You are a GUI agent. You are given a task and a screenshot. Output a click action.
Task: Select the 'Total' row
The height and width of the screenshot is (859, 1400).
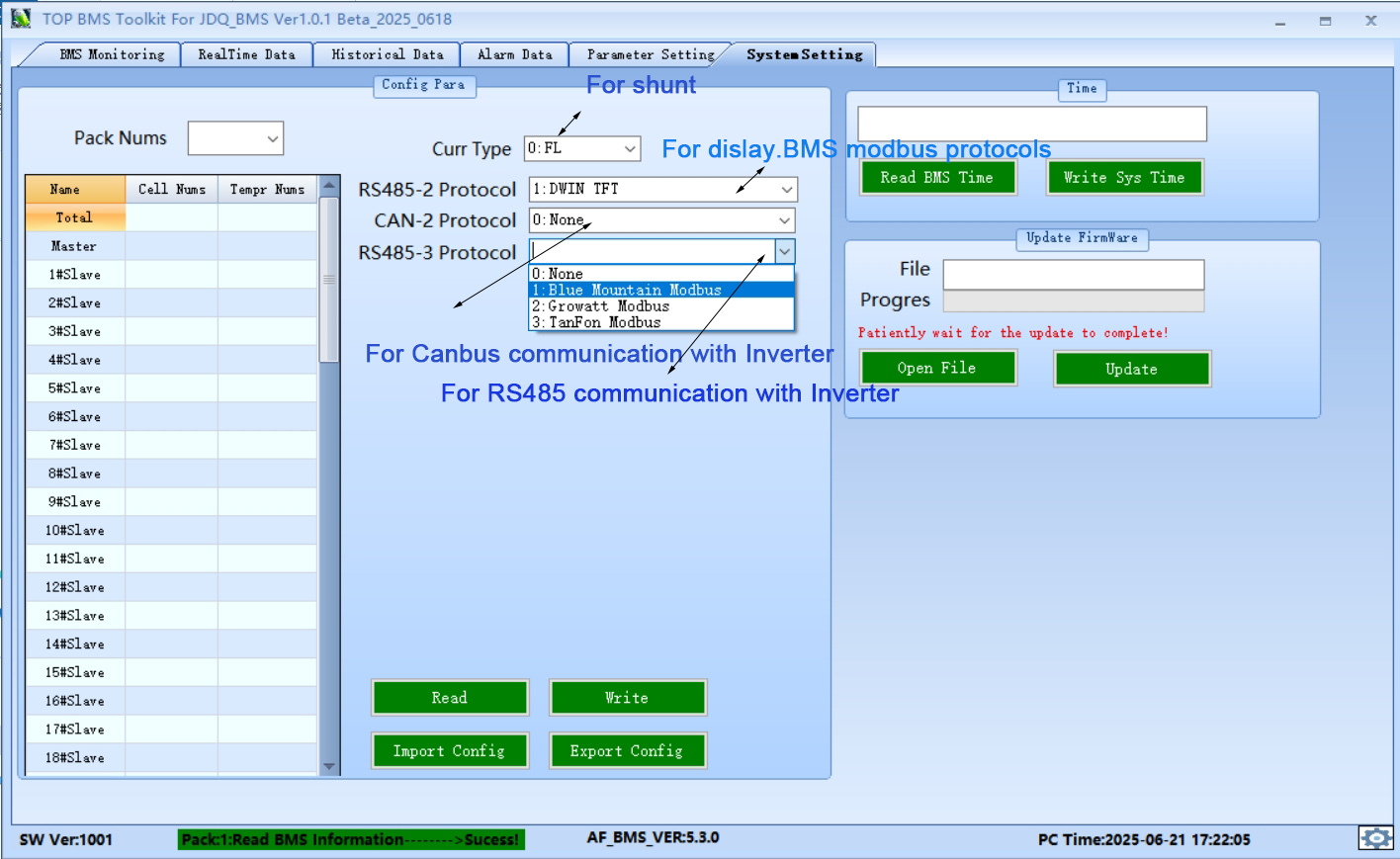(x=171, y=217)
